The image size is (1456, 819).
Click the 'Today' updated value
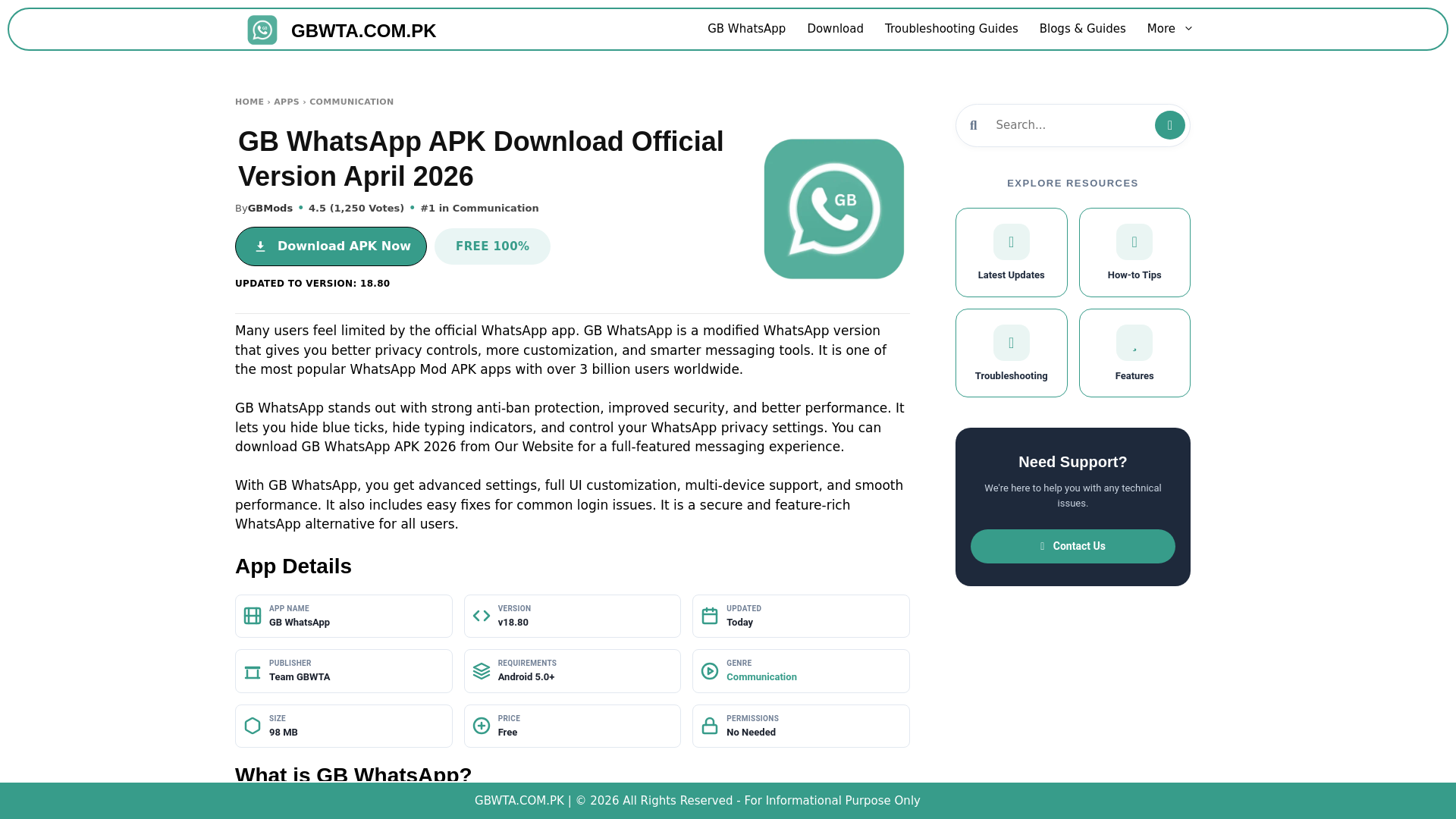tap(739, 623)
